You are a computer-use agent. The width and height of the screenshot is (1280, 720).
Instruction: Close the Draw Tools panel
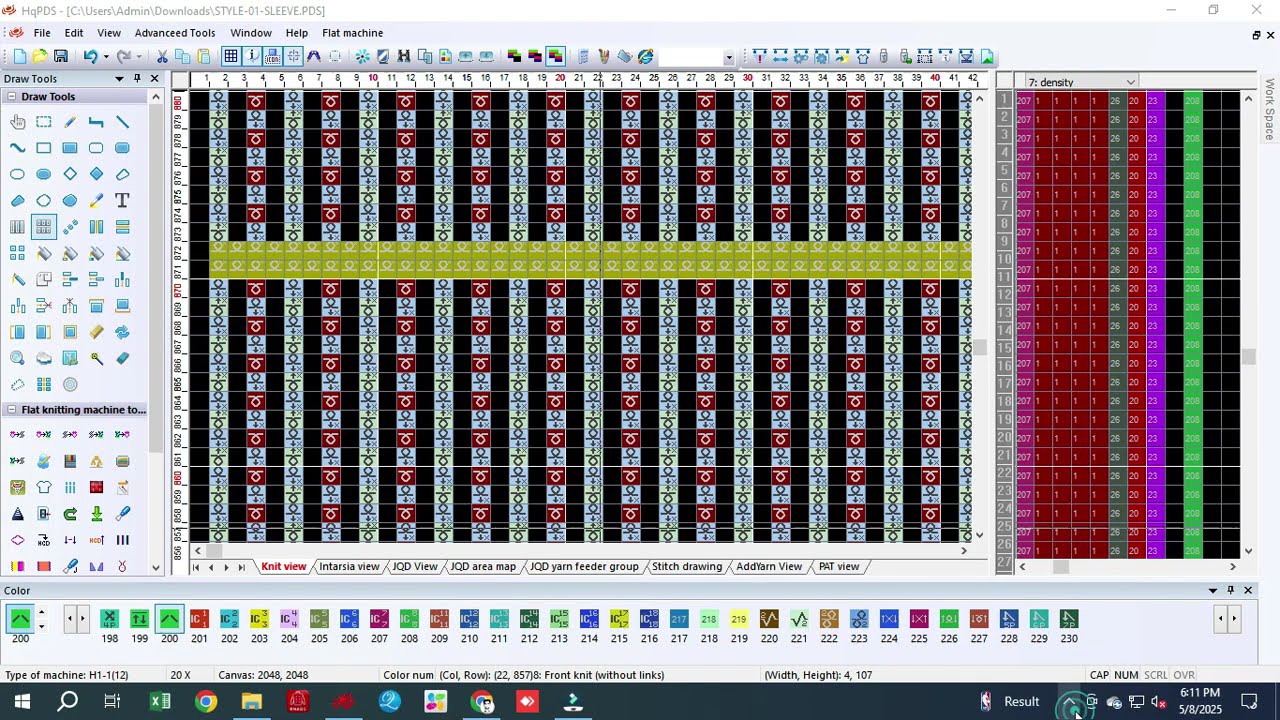154,78
